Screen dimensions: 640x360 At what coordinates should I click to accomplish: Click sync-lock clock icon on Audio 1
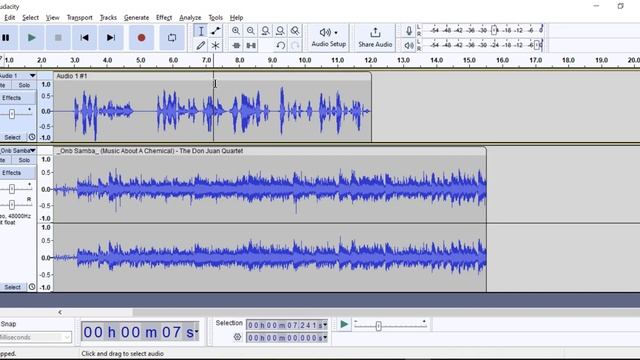(32, 137)
